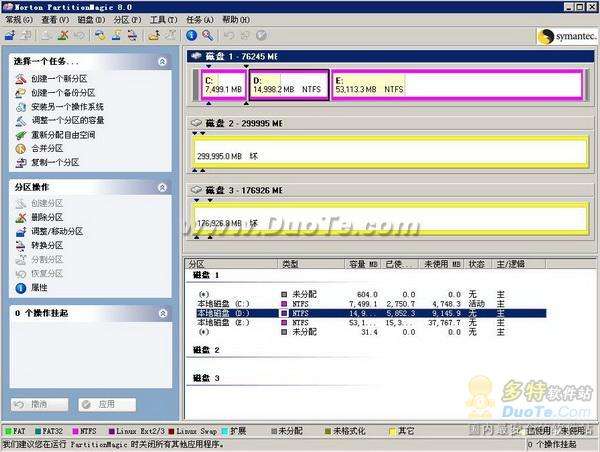Click the greyed apply checkmark toolbar icon
The width and height of the screenshot is (600, 452).
[x=261, y=35]
